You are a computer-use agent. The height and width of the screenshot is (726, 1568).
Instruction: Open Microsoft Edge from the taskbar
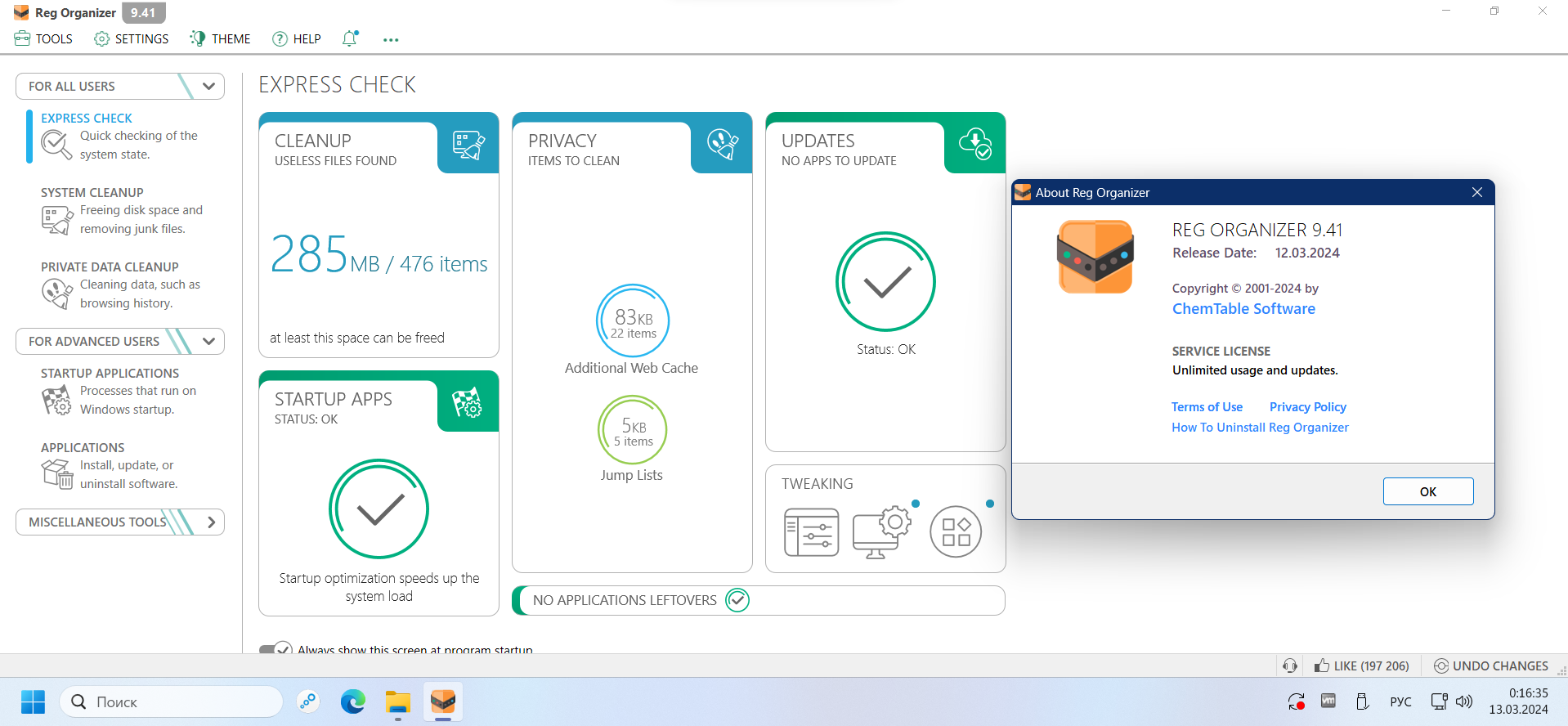tap(353, 701)
